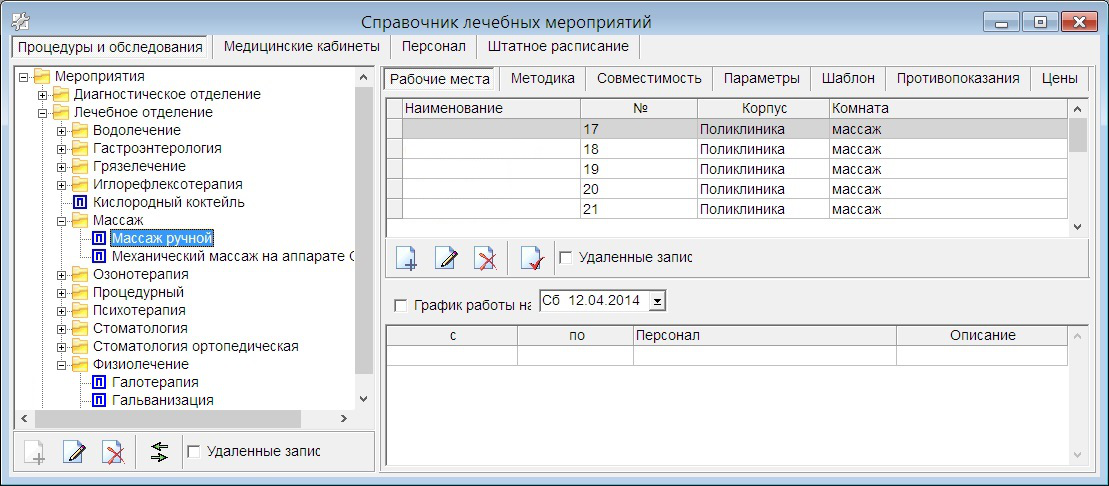
Task: Click the add workplace record icon
Action: pyautogui.click(x=407, y=258)
